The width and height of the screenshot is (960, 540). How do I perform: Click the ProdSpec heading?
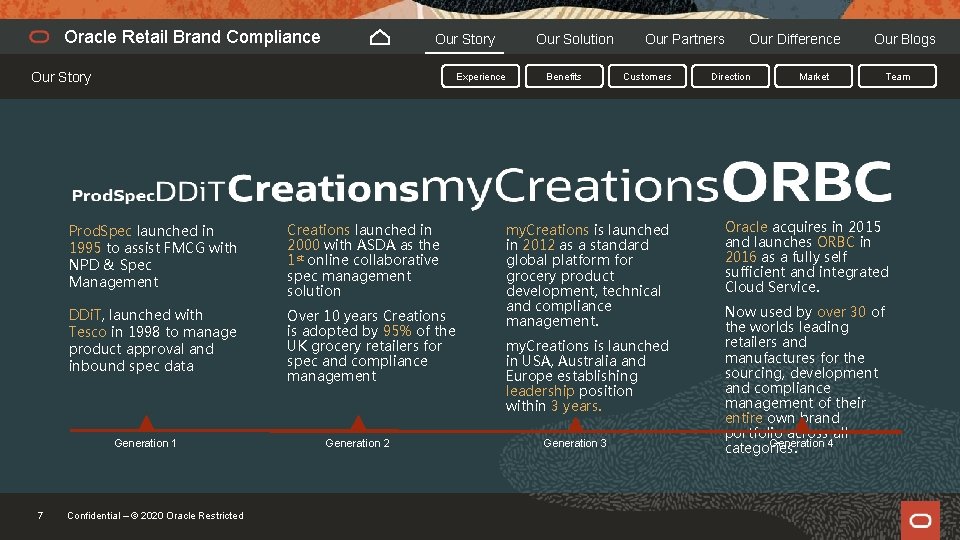(x=113, y=196)
